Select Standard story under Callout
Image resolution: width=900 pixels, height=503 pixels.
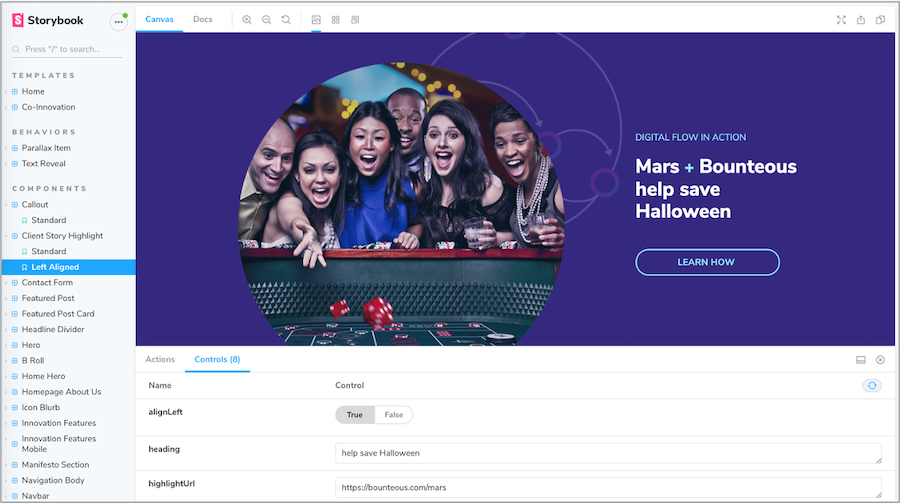pos(48,220)
